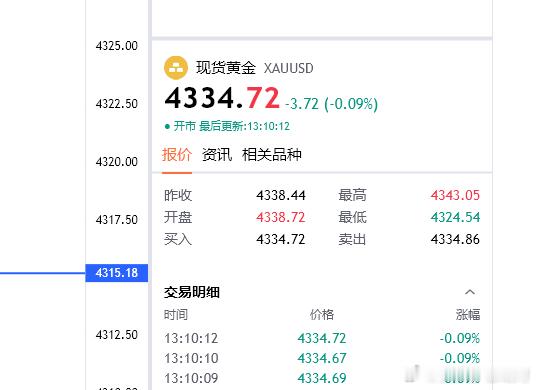Screen dimensions: 536x390
Task: Click the 时间 column header
Action: tap(176, 314)
